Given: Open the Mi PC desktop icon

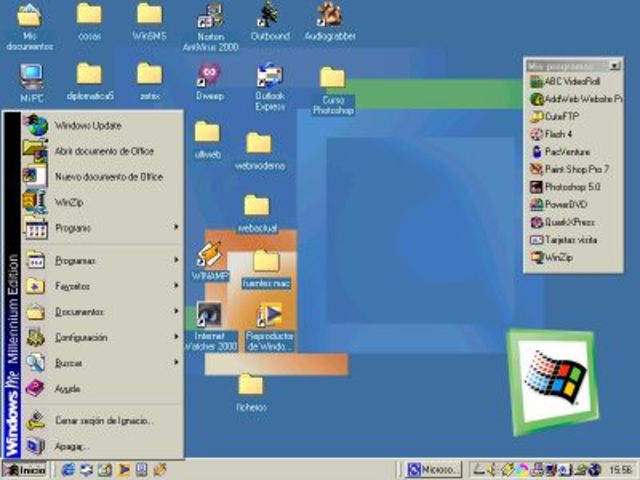Looking at the screenshot, I should pos(31,83).
